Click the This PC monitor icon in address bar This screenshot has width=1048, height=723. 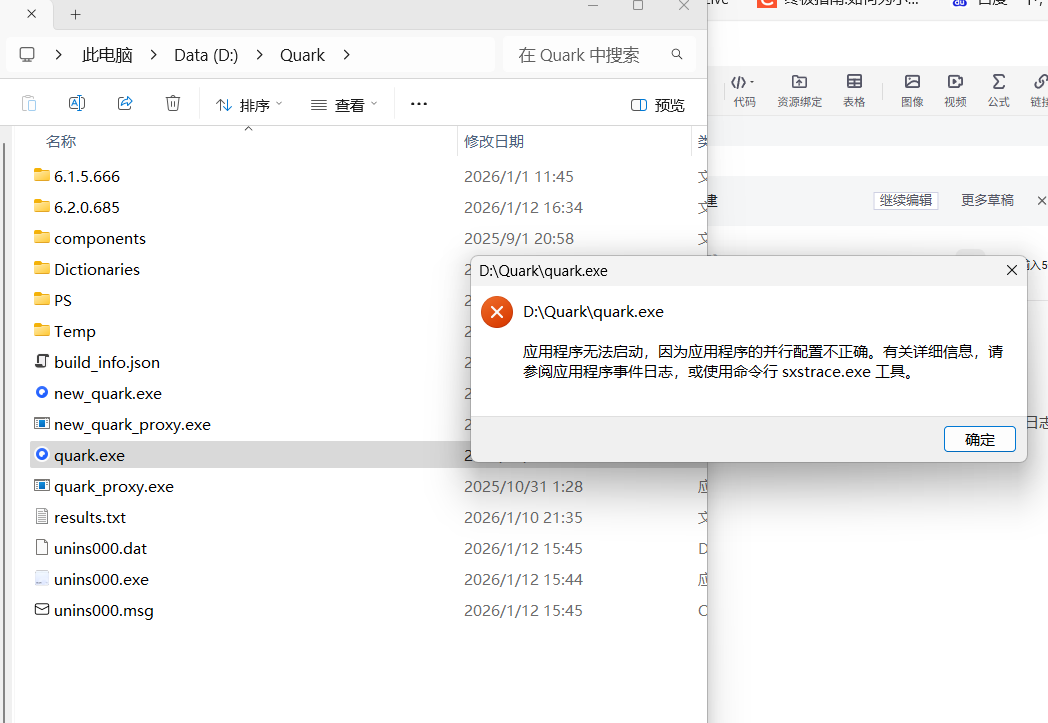click(27, 55)
